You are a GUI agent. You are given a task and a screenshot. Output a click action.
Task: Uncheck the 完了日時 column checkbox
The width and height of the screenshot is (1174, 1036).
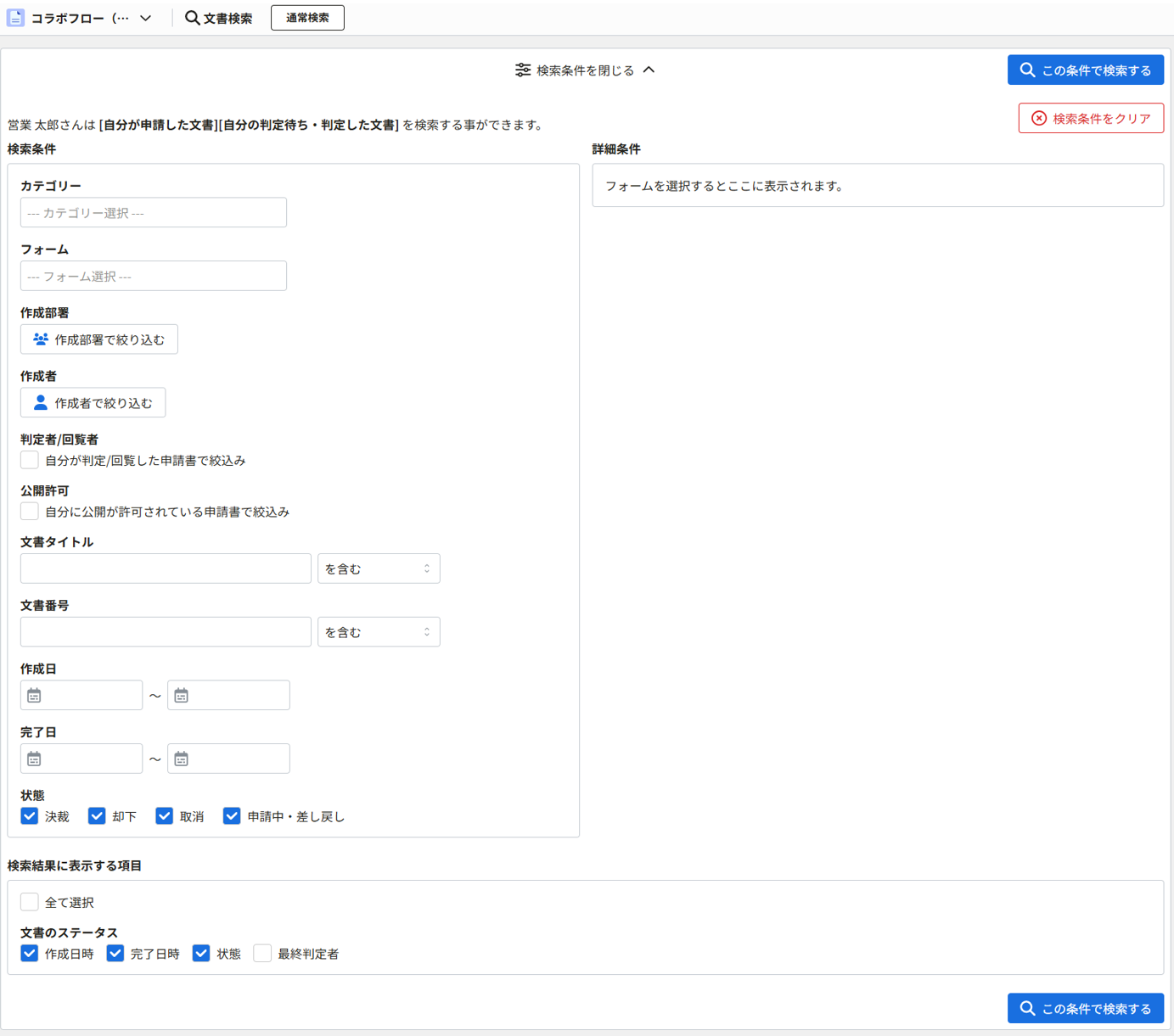pyautogui.click(x=115, y=954)
